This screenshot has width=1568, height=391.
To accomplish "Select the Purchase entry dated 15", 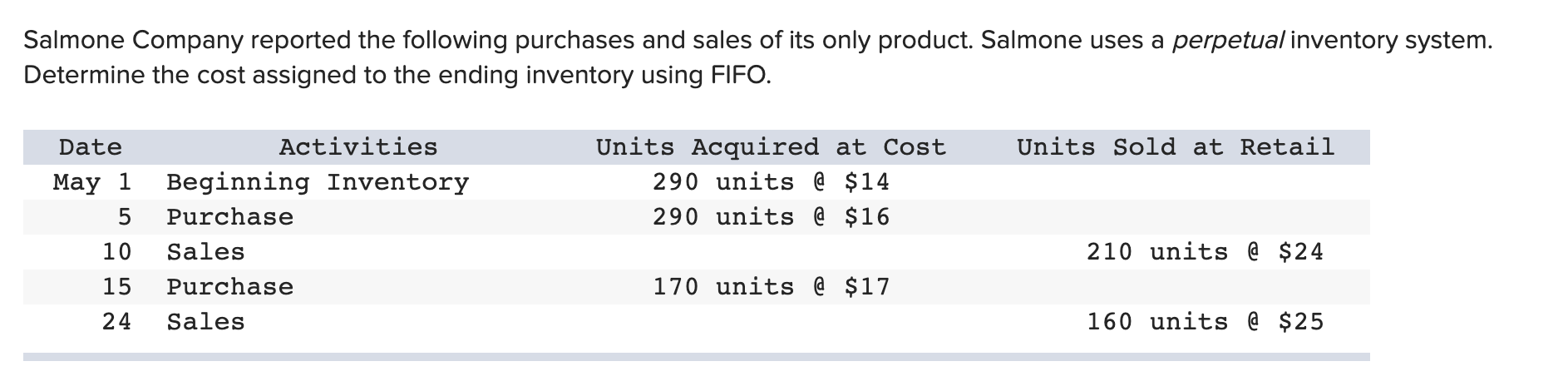I will [230, 287].
